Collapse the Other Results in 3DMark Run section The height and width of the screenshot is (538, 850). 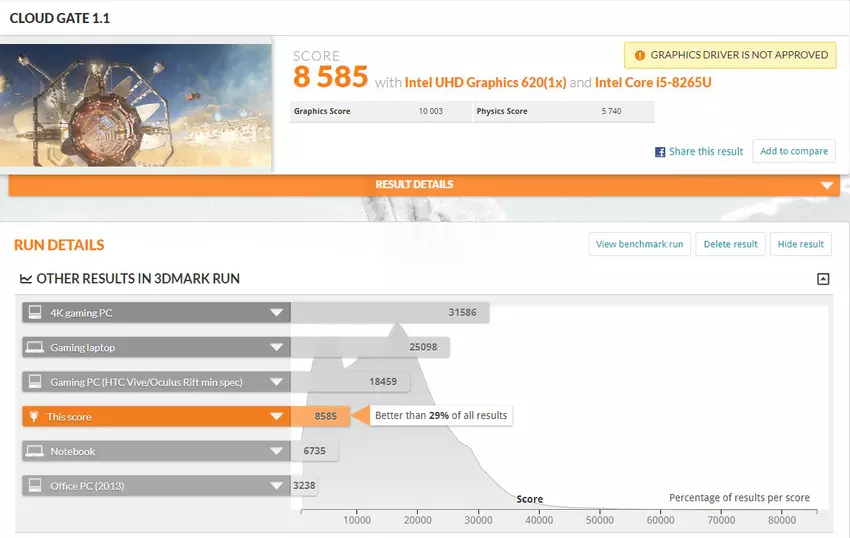[x=823, y=279]
